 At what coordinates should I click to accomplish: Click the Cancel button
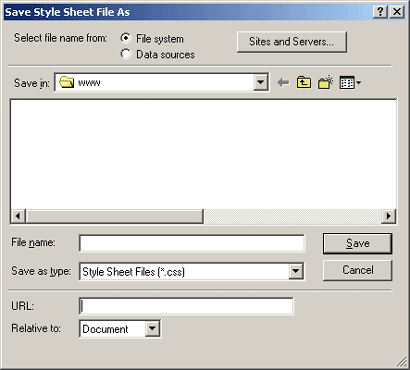click(357, 270)
